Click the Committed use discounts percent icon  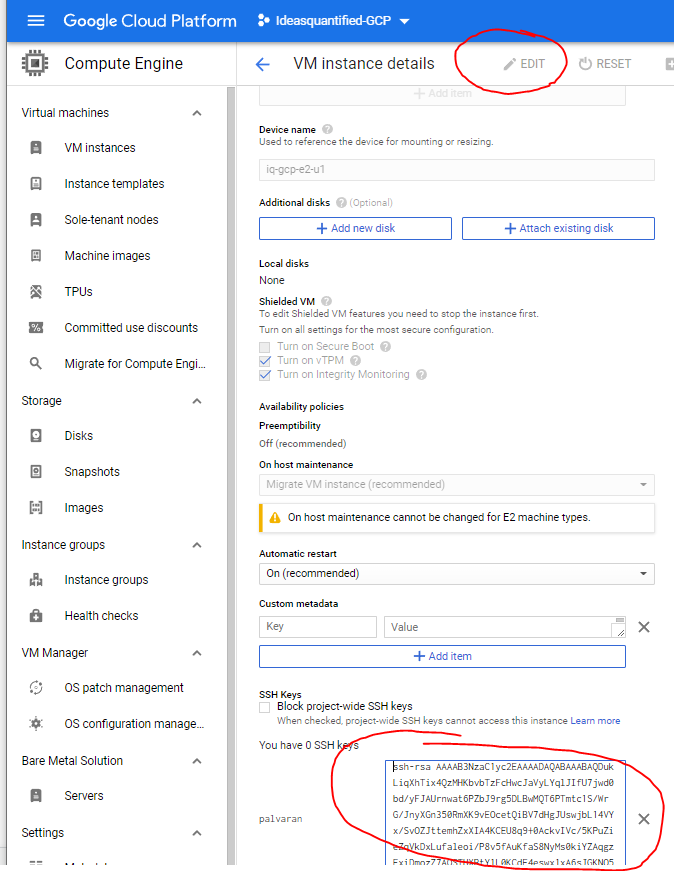36,328
